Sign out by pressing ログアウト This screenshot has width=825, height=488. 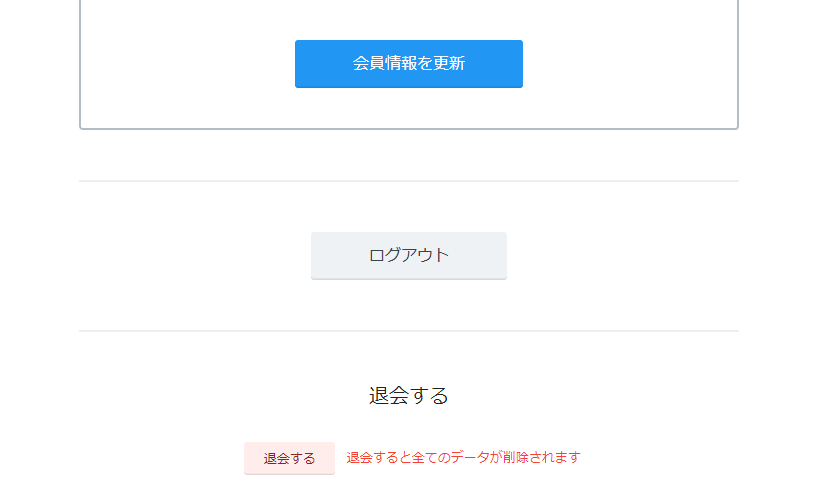coord(408,255)
